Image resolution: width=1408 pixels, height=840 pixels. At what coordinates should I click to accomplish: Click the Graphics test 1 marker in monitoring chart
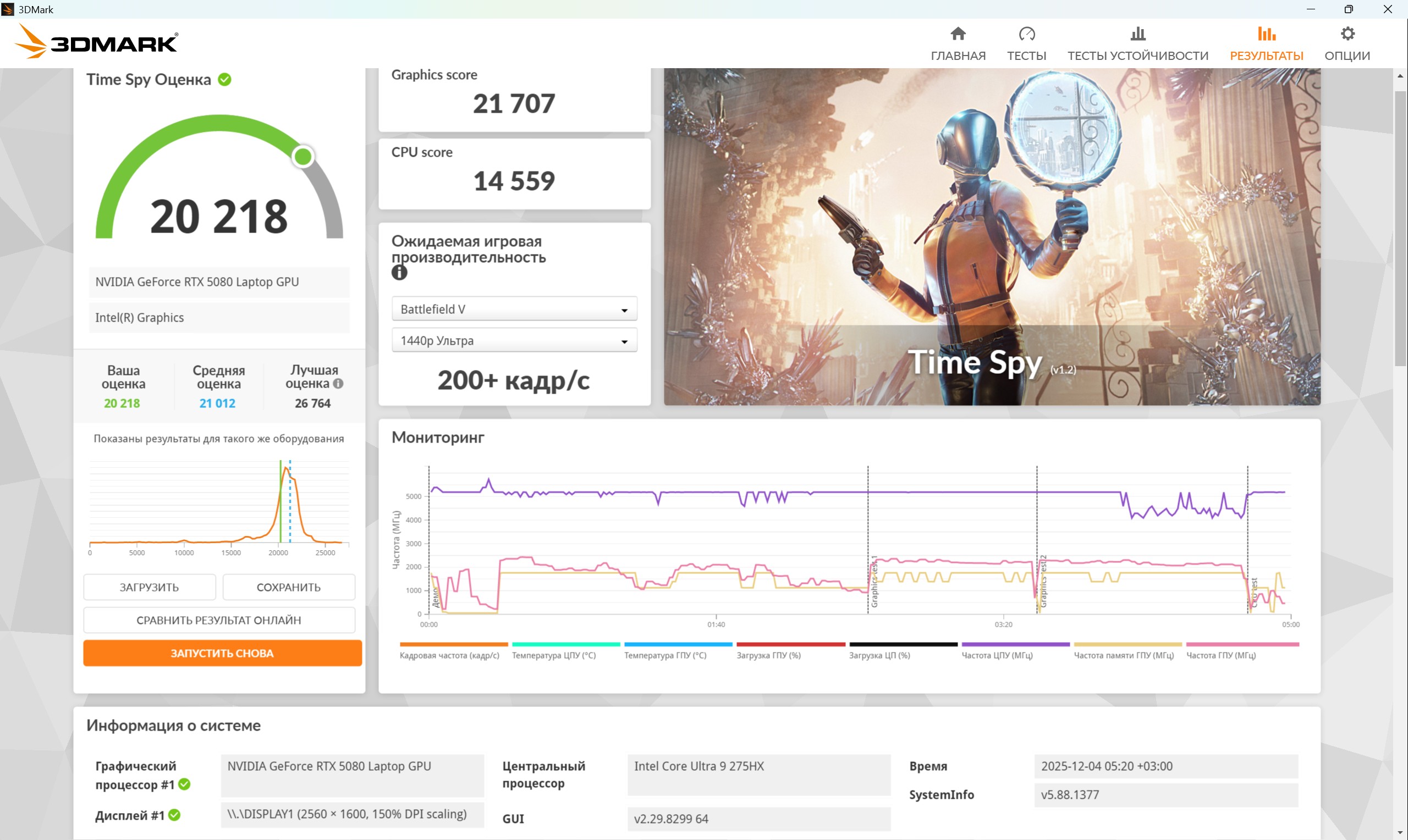coord(874,581)
